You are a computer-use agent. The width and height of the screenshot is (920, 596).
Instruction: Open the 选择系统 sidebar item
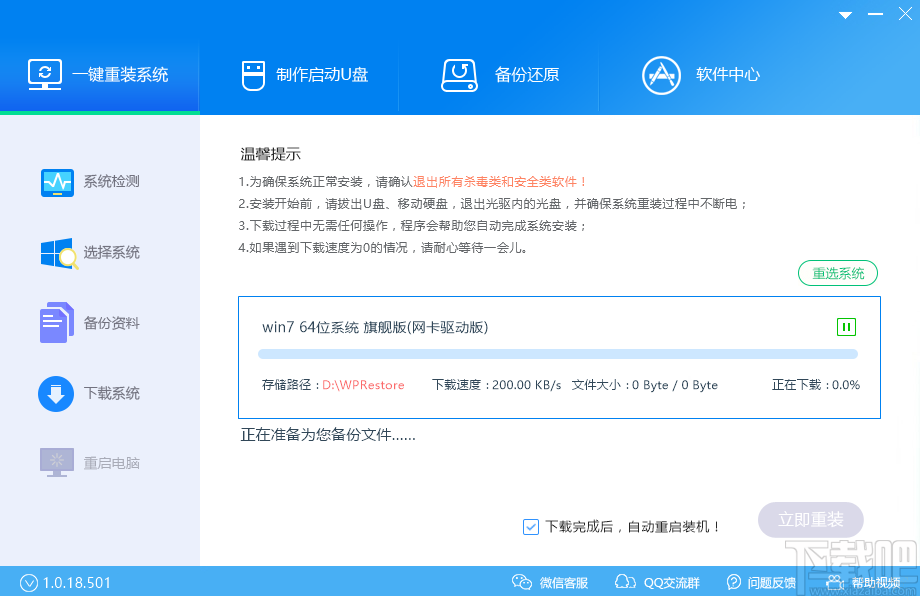point(57,252)
